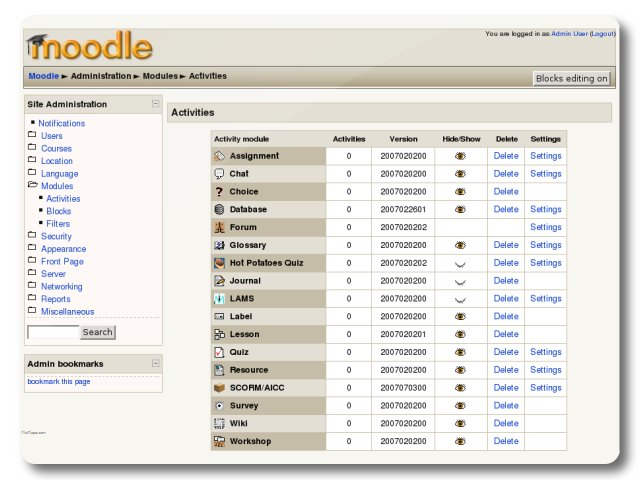Hide the Quiz module with eye icon

[x=460, y=352]
